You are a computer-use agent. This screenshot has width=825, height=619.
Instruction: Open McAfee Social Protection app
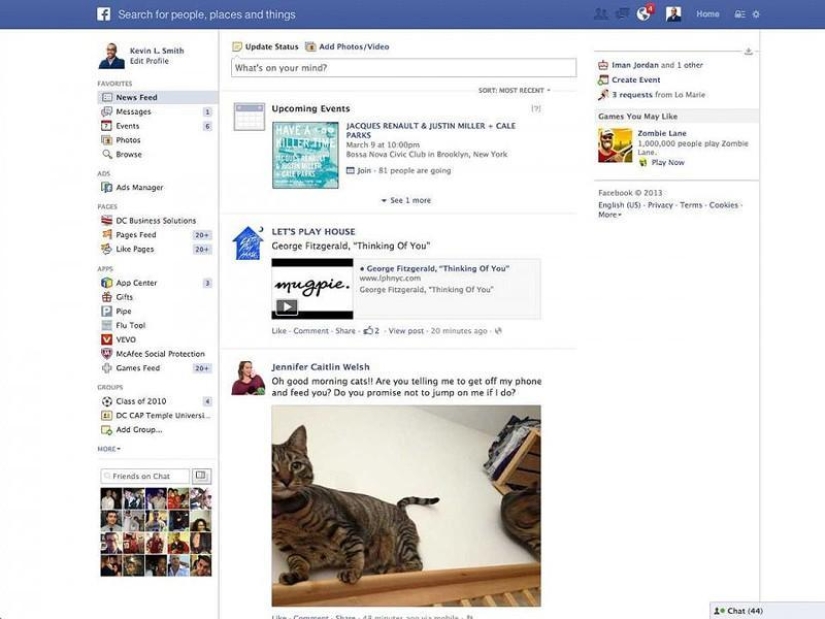pos(159,354)
